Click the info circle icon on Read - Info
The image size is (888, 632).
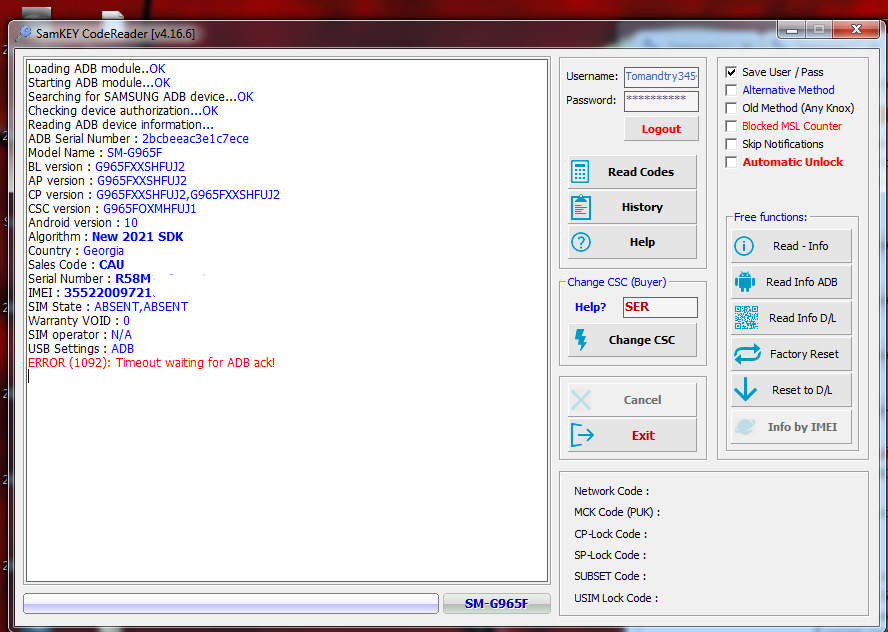pos(744,246)
